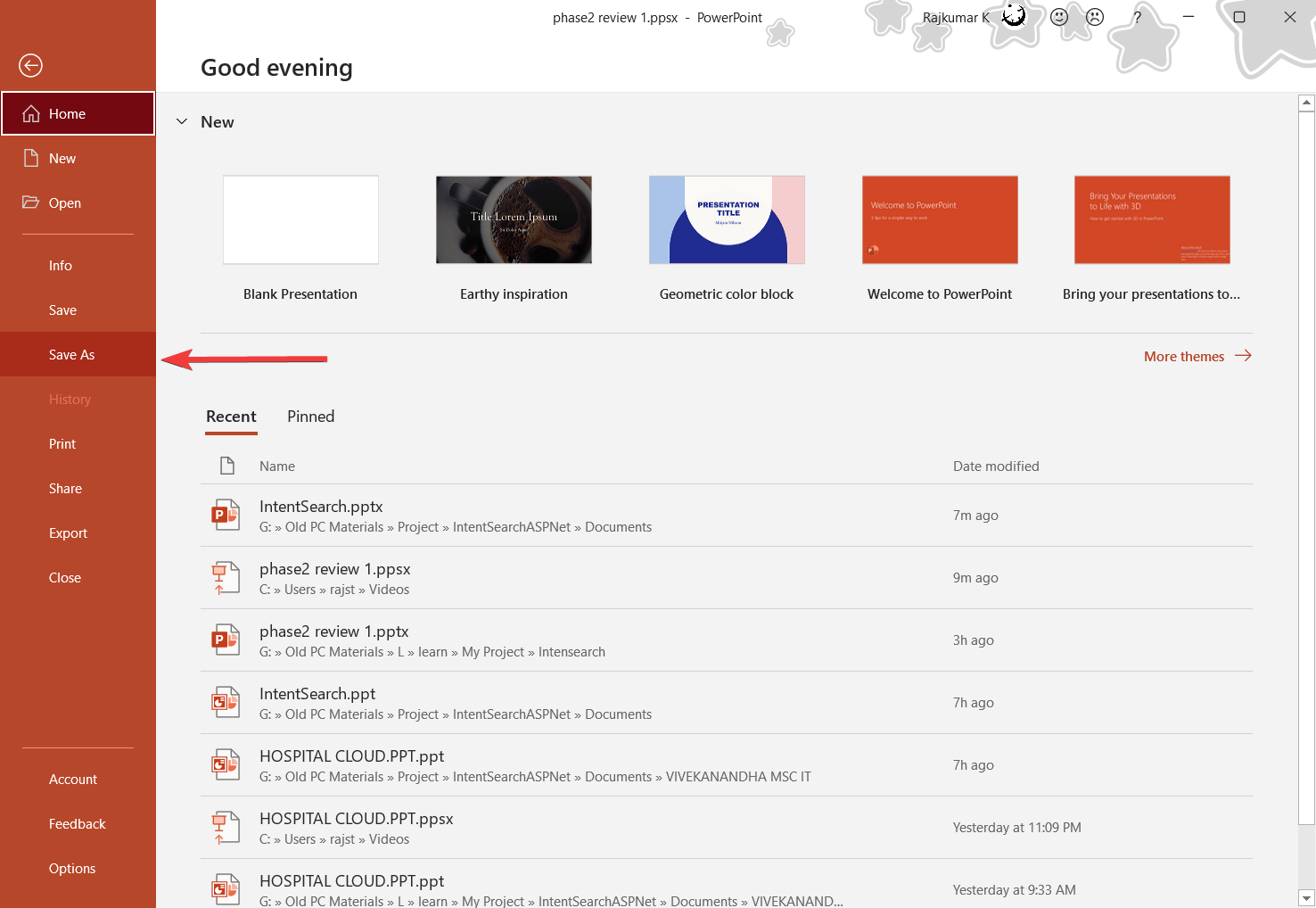
Task: Click the scrollbar down arrow
Action: pos(1306,898)
